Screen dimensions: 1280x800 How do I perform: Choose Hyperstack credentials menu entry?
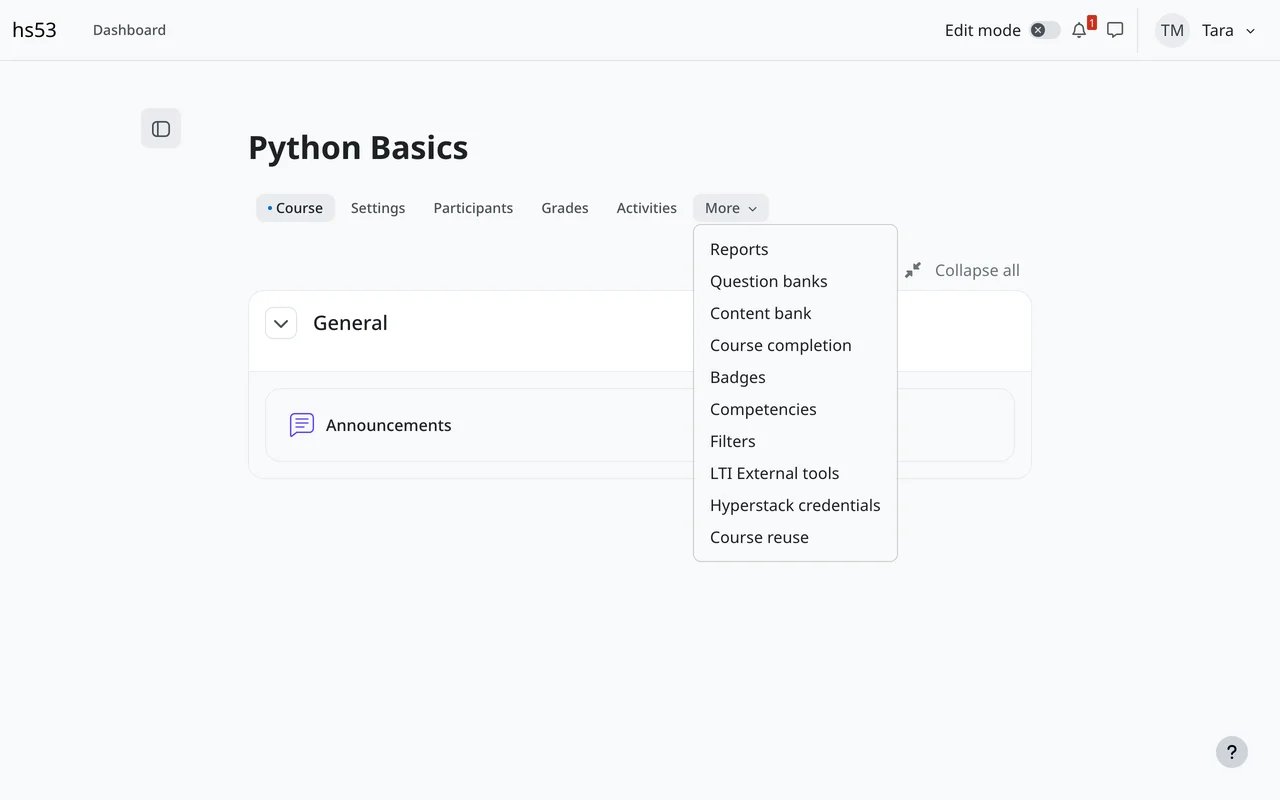[x=795, y=505]
